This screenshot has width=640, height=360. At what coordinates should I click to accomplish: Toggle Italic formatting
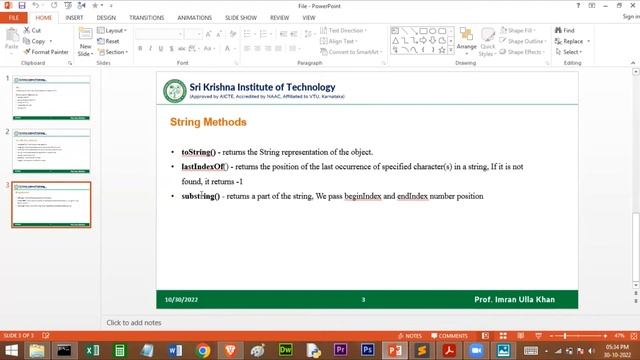tap(150, 48)
